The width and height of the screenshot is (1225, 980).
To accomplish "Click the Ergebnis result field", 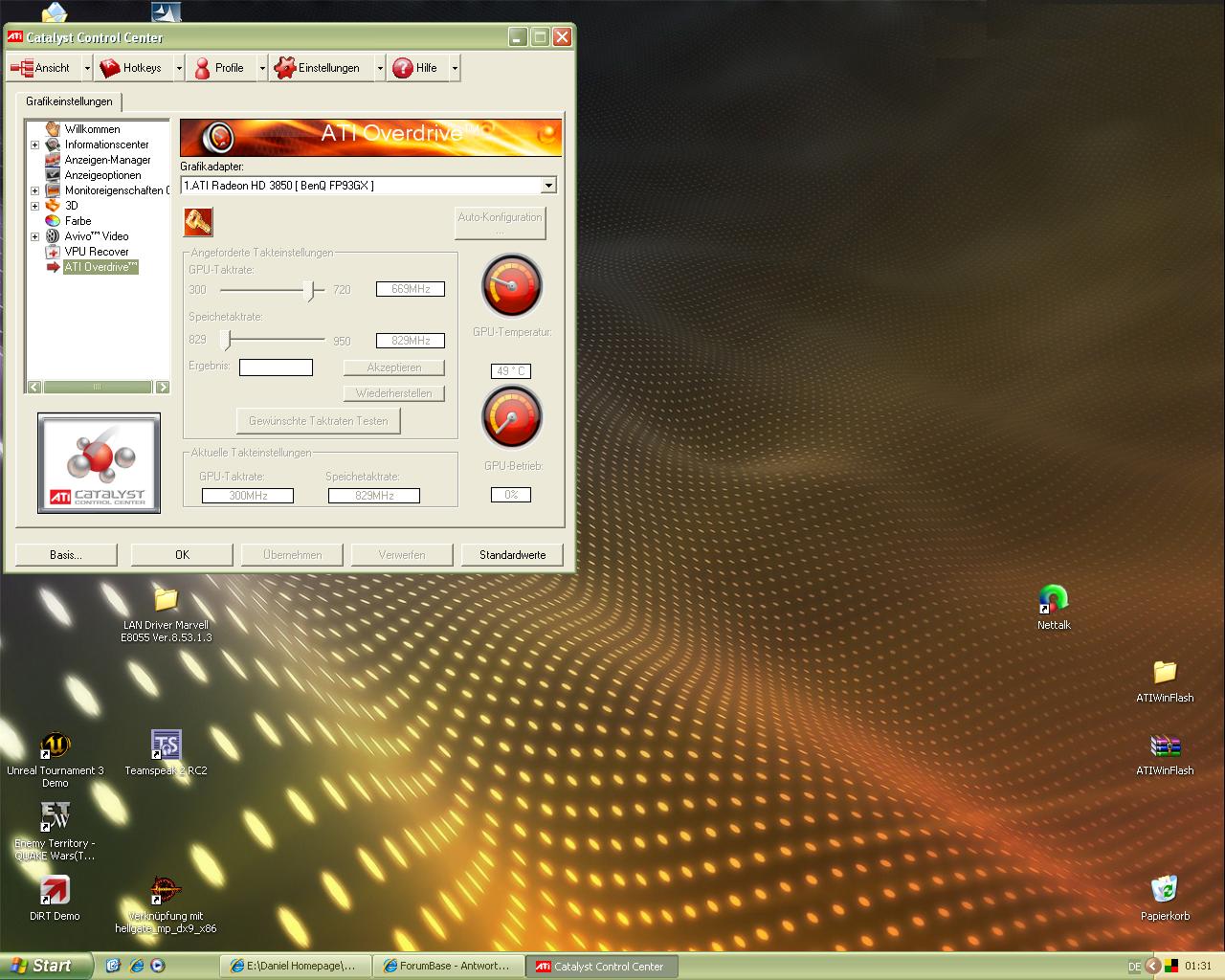I will point(276,367).
